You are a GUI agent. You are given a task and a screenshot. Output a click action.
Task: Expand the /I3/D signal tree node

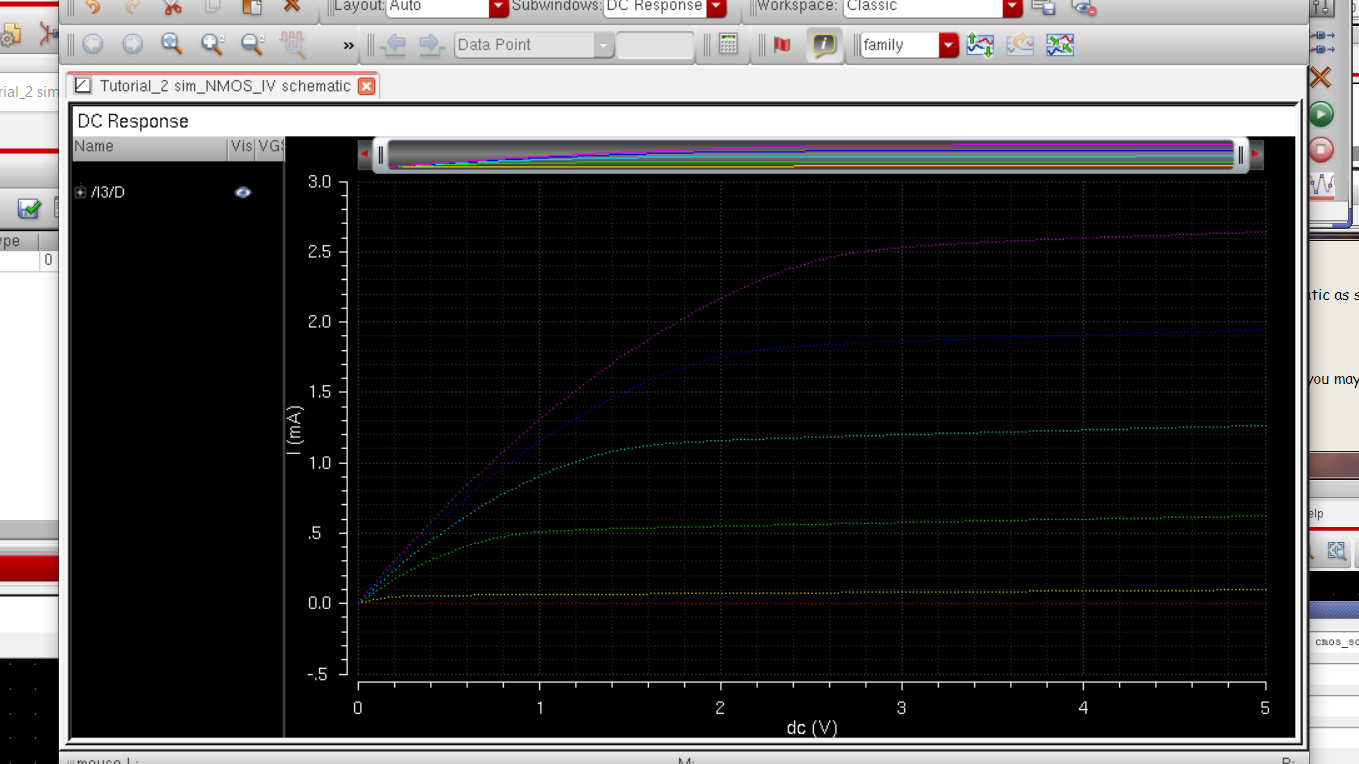81,192
